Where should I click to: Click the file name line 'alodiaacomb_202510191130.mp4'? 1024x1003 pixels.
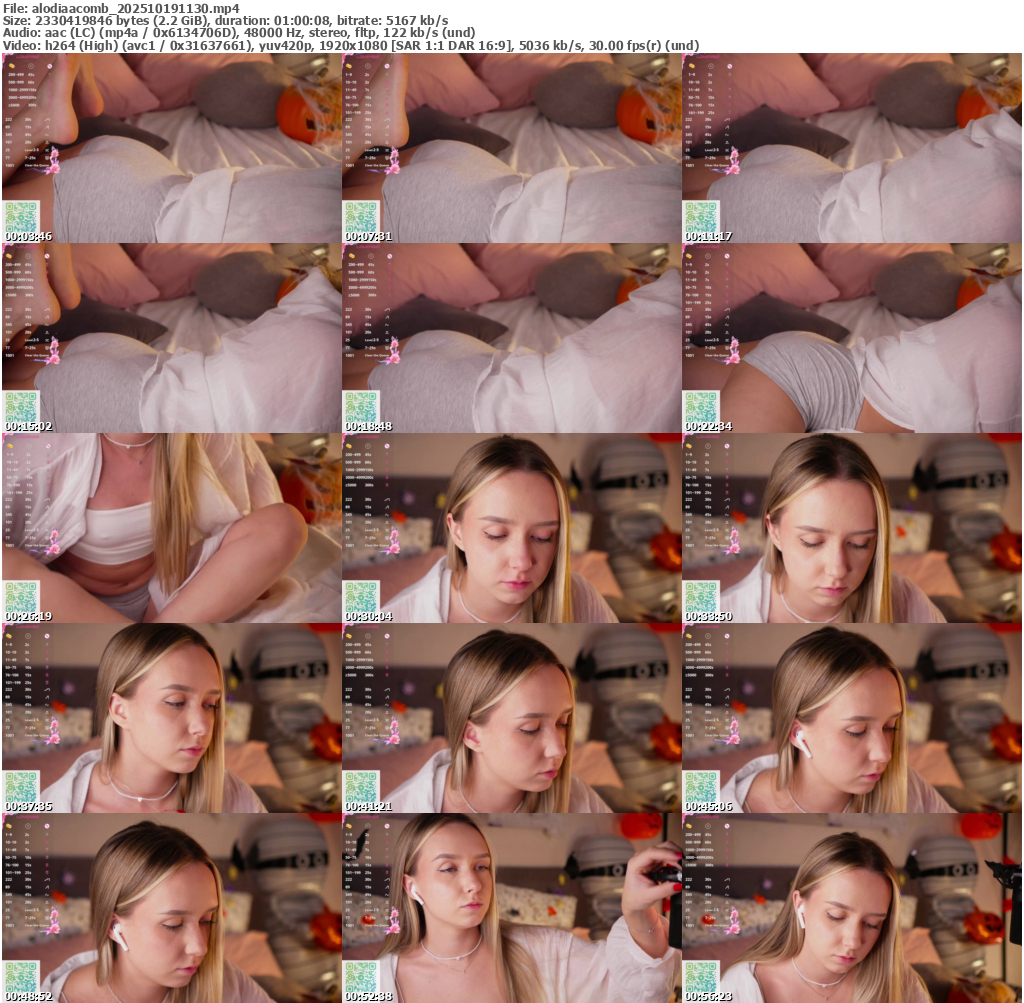click(121, 8)
